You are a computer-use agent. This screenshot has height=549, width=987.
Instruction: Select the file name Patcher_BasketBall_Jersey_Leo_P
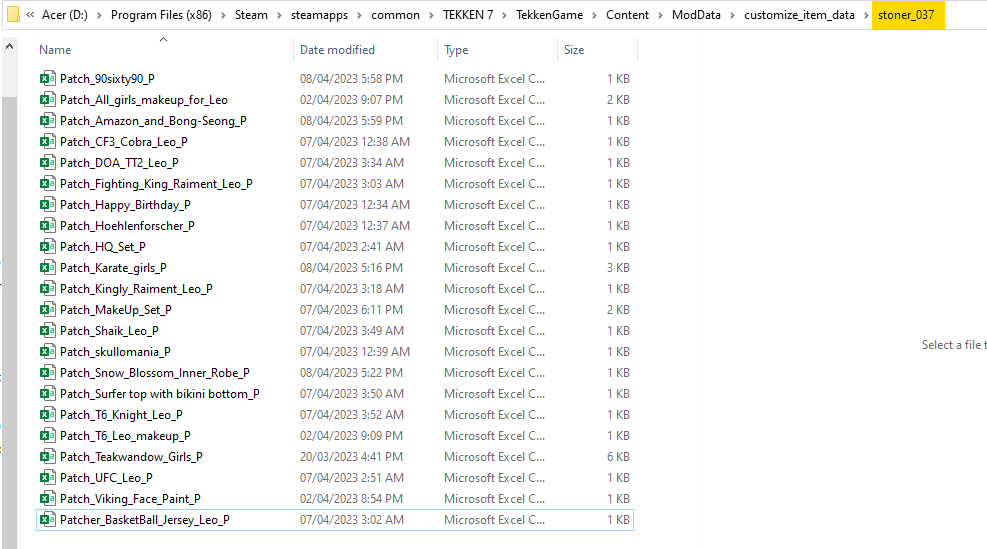(145, 519)
